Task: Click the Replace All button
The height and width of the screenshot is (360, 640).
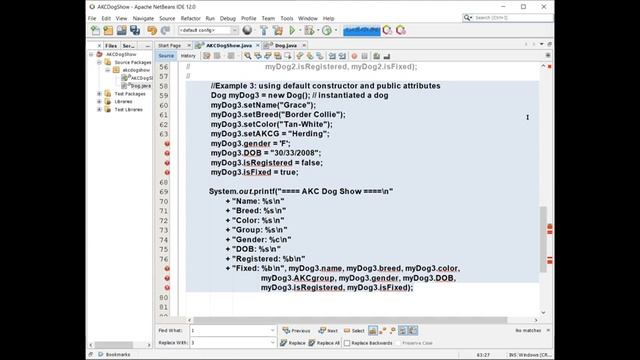Action: (x=324, y=343)
